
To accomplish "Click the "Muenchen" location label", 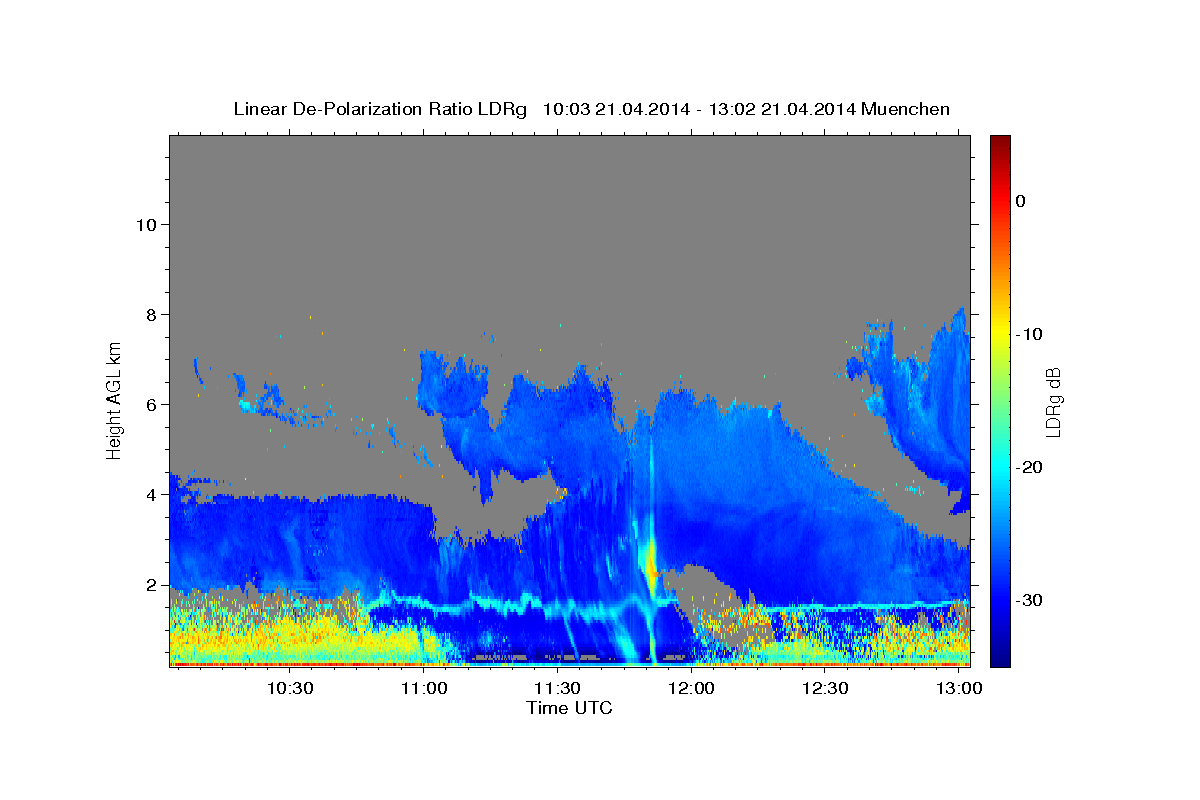I will pos(905,109).
